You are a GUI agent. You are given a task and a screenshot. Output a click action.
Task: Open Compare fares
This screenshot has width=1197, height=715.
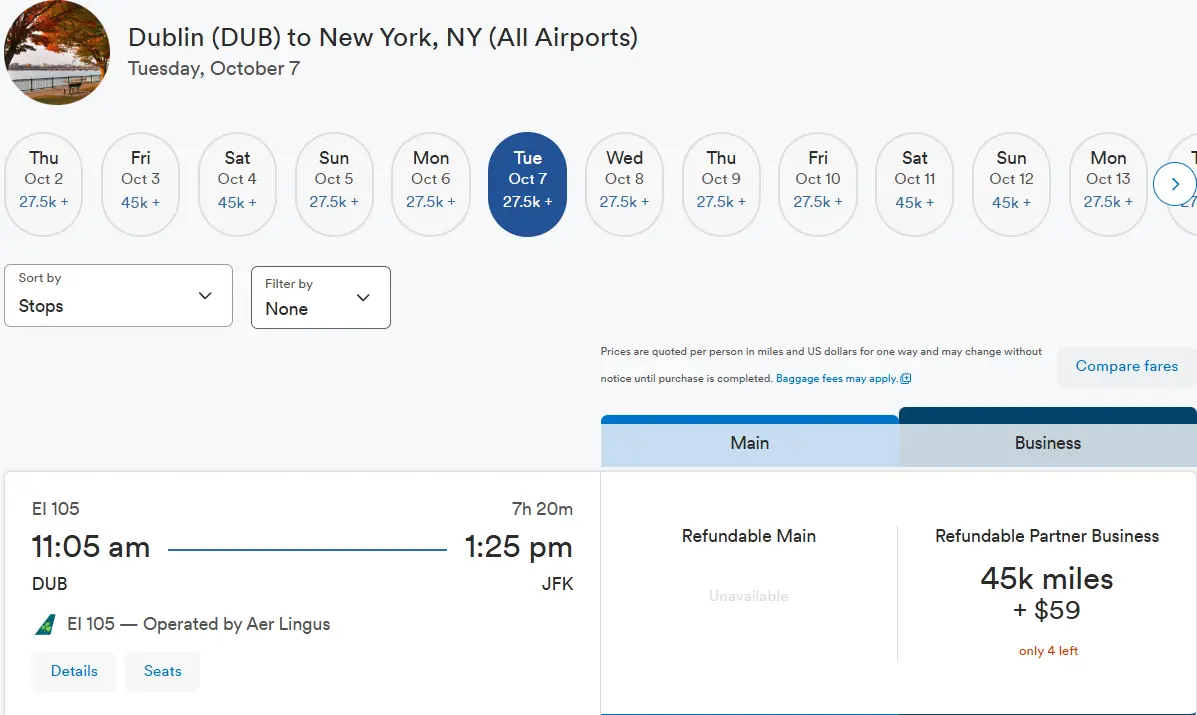[x=1126, y=366]
